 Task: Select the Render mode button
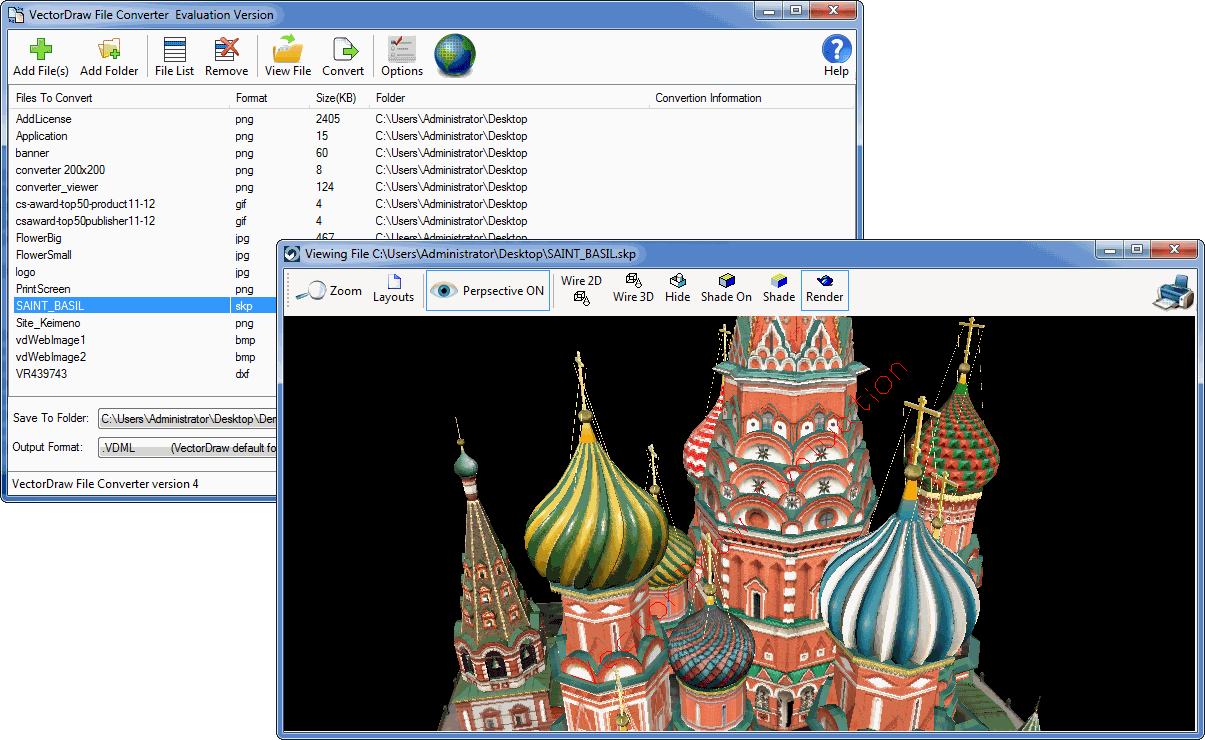pos(825,289)
